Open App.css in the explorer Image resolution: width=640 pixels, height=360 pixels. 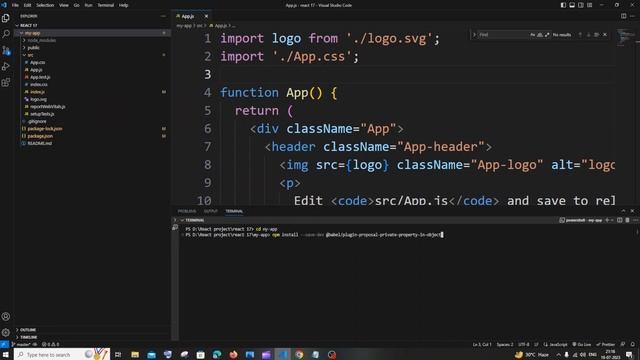coord(92,62)
